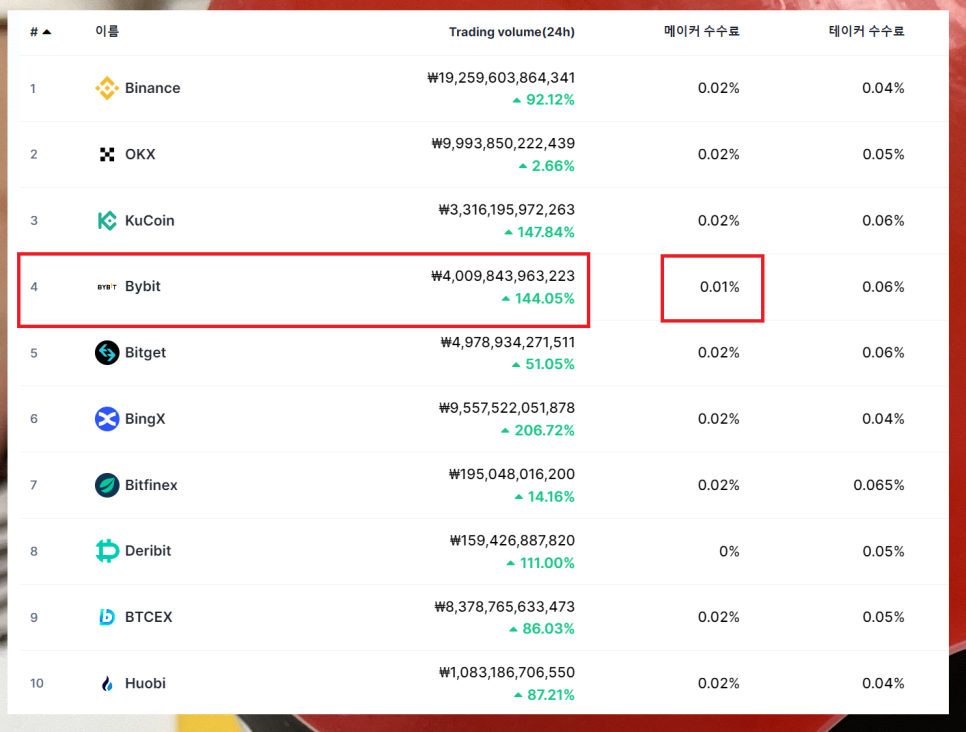Click the BingX logo icon
The image size is (966, 732).
tap(107, 419)
